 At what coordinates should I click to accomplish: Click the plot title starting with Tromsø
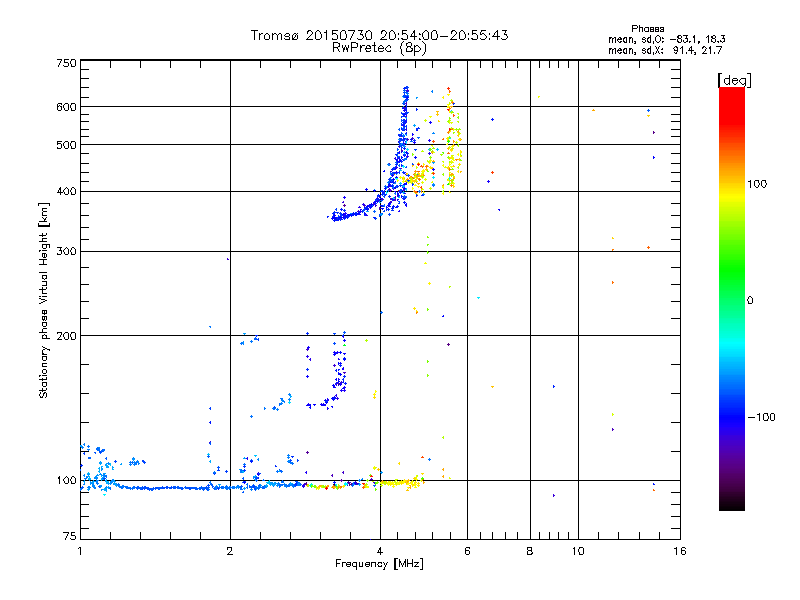tap(379, 35)
